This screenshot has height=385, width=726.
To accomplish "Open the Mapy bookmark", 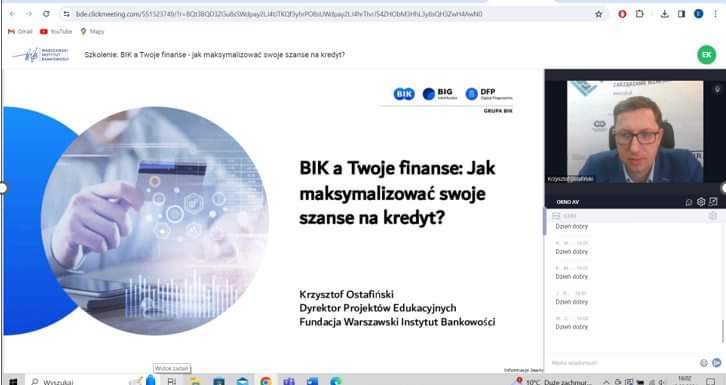I will tap(92, 31).
